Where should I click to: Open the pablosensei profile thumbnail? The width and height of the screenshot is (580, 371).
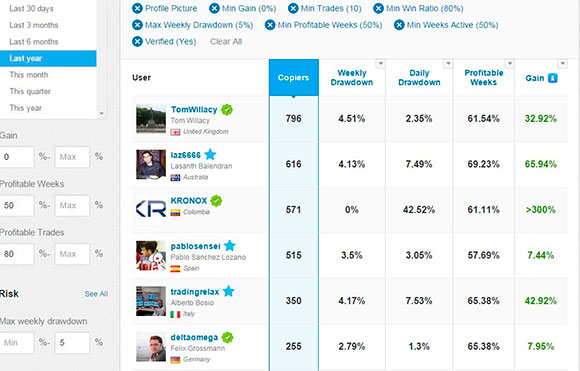(151, 256)
